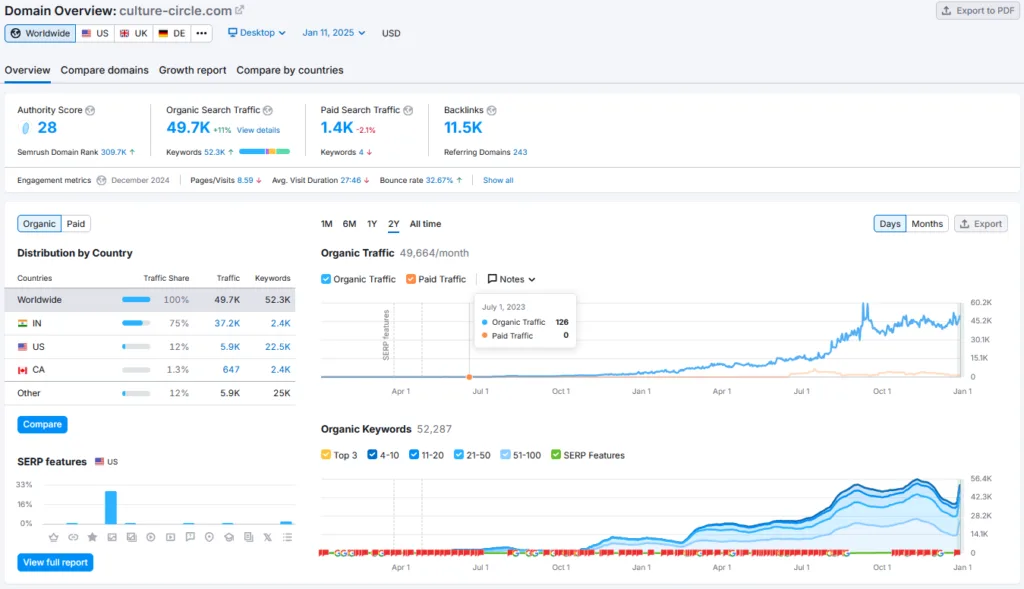Click Show all engagement metrics link
The width and height of the screenshot is (1024, 589).
pyautogui.click(x=498, y=180)
